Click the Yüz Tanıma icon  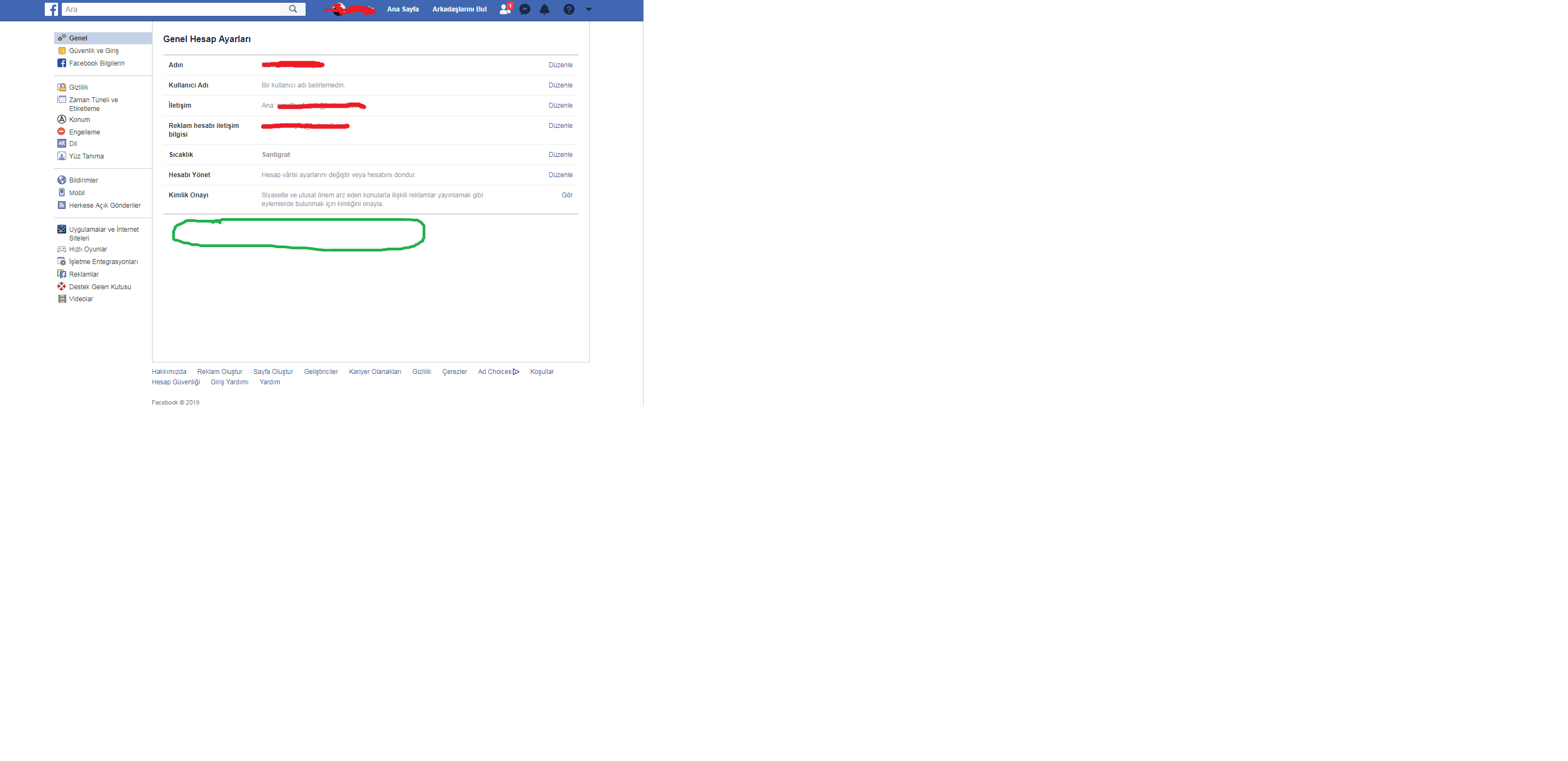tap(61, 156)
